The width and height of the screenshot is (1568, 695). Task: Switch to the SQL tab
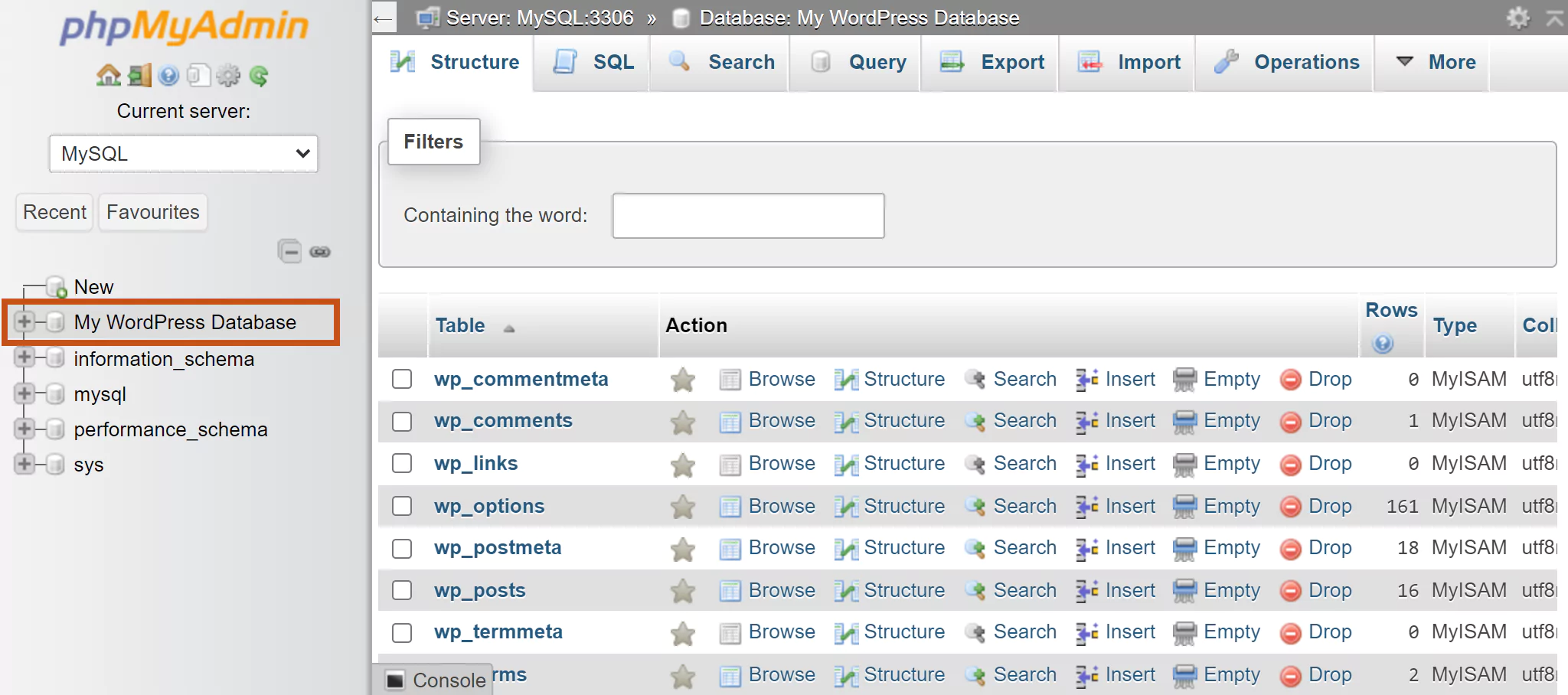[x=593, y=63]
